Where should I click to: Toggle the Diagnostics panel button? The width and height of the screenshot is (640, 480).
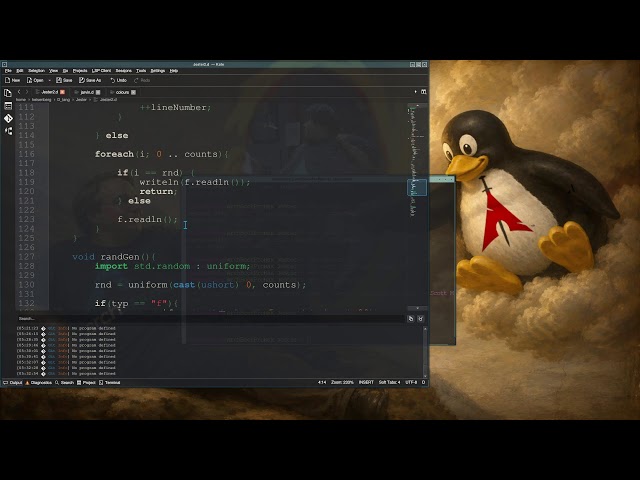[39, 383]
